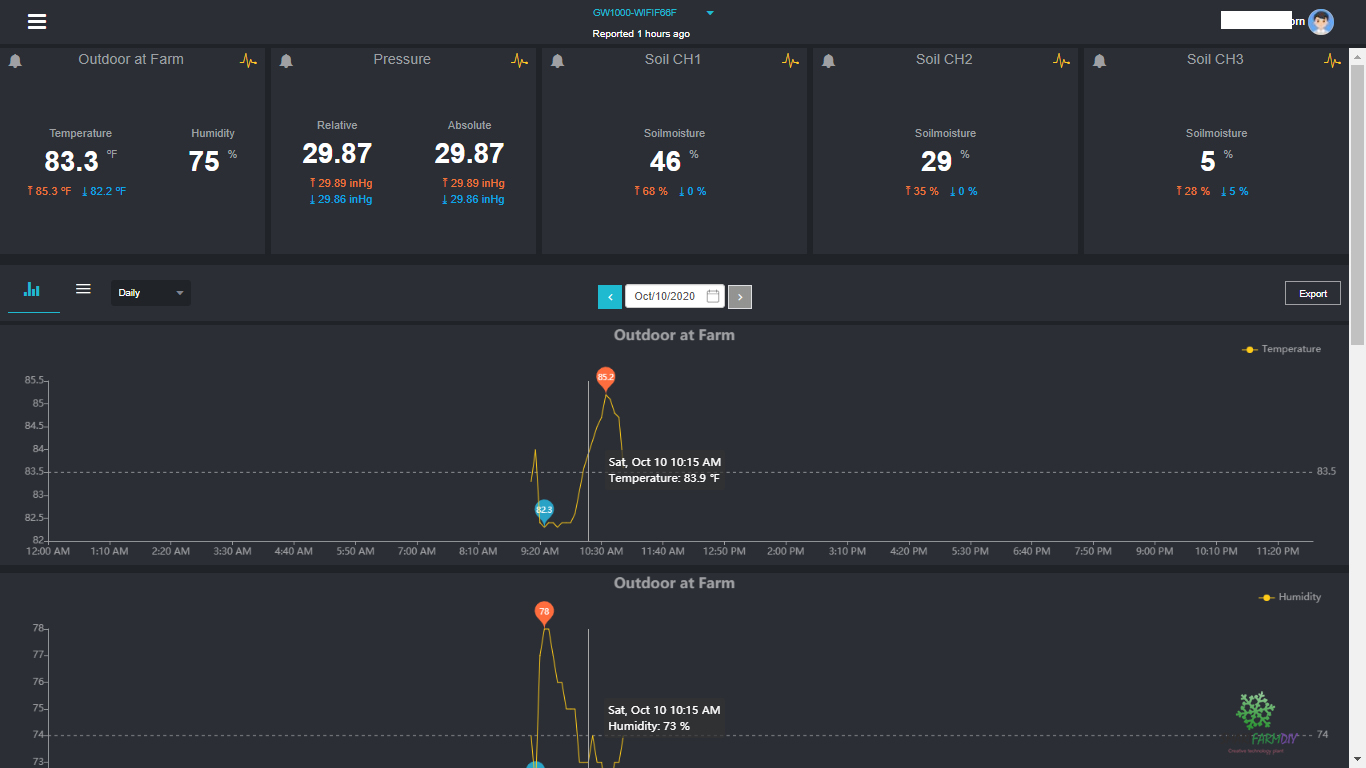This screenshot has width=1366, height=768.
Task: Click the pulse icon on Soil CH3 card
Action: coord(1332,60)
